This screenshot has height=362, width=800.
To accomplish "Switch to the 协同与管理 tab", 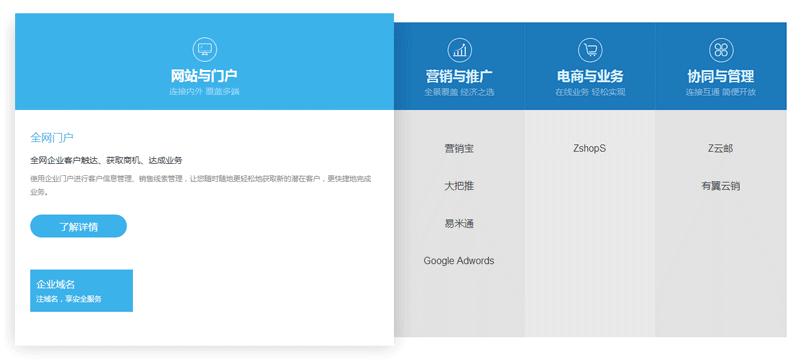I will 721,66.
